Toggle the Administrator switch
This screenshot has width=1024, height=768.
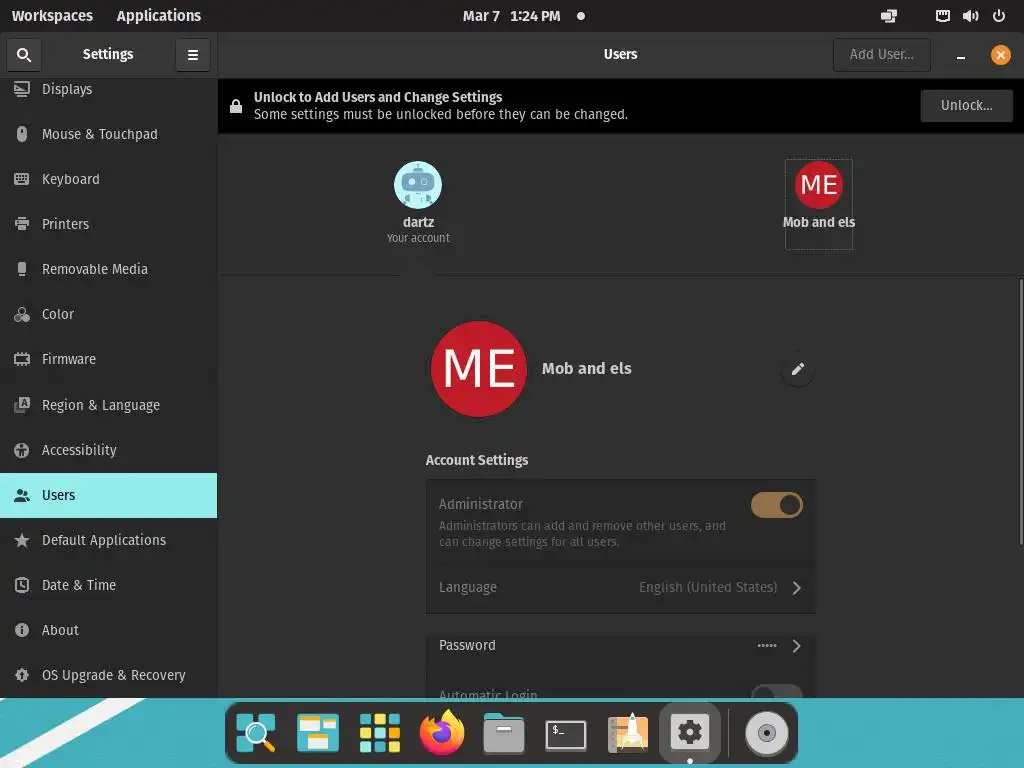[776, 505]
